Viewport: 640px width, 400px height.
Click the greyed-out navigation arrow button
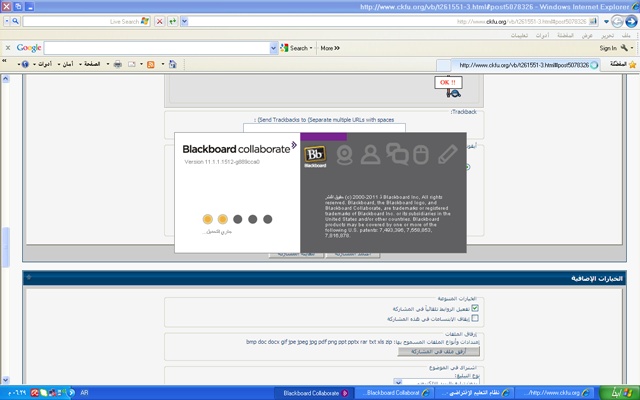point(618,21)
